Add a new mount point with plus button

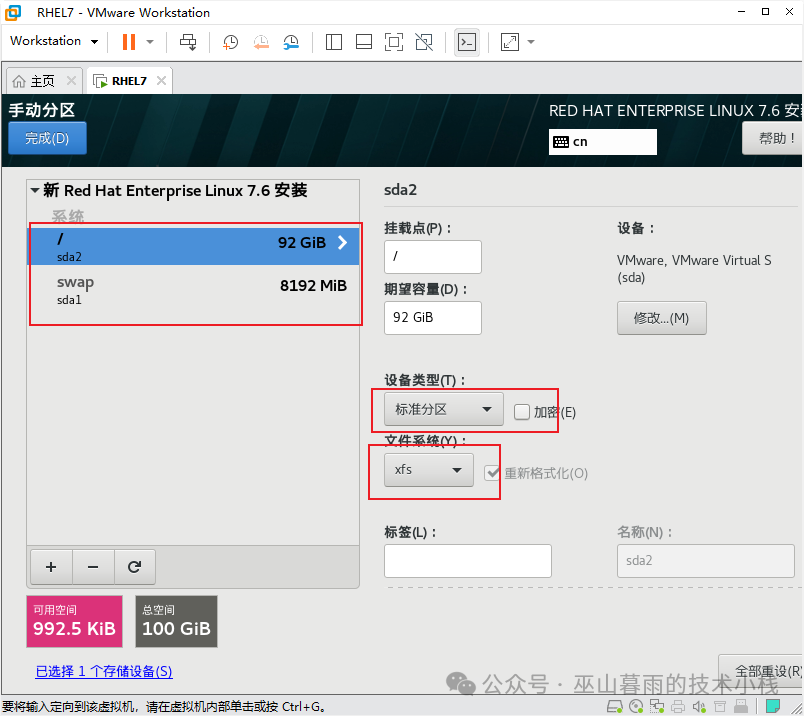[x=51, y=567]
